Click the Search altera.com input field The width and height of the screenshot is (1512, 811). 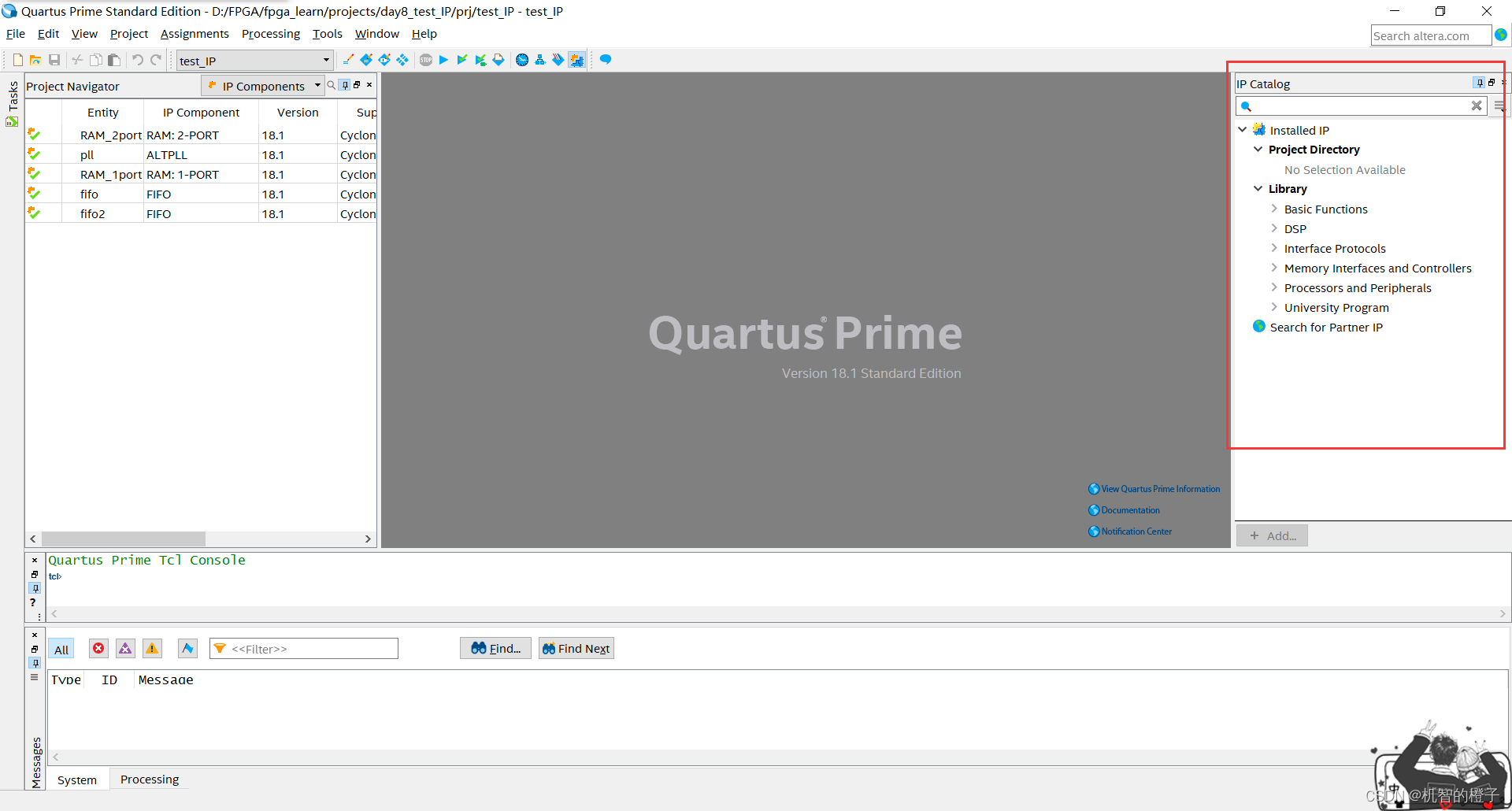point(1431,35)
